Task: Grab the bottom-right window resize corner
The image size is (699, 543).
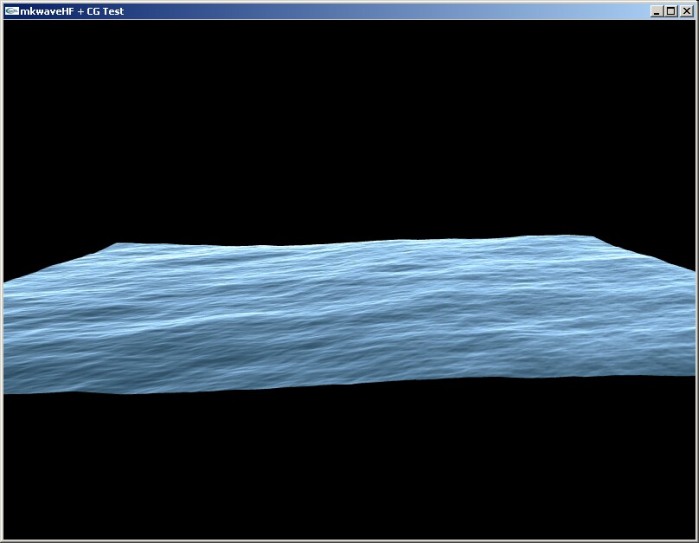Action: tap(695, 539)
